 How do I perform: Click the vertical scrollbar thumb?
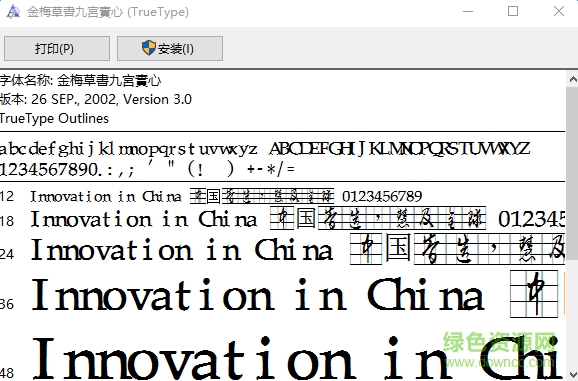pos(572,173)
